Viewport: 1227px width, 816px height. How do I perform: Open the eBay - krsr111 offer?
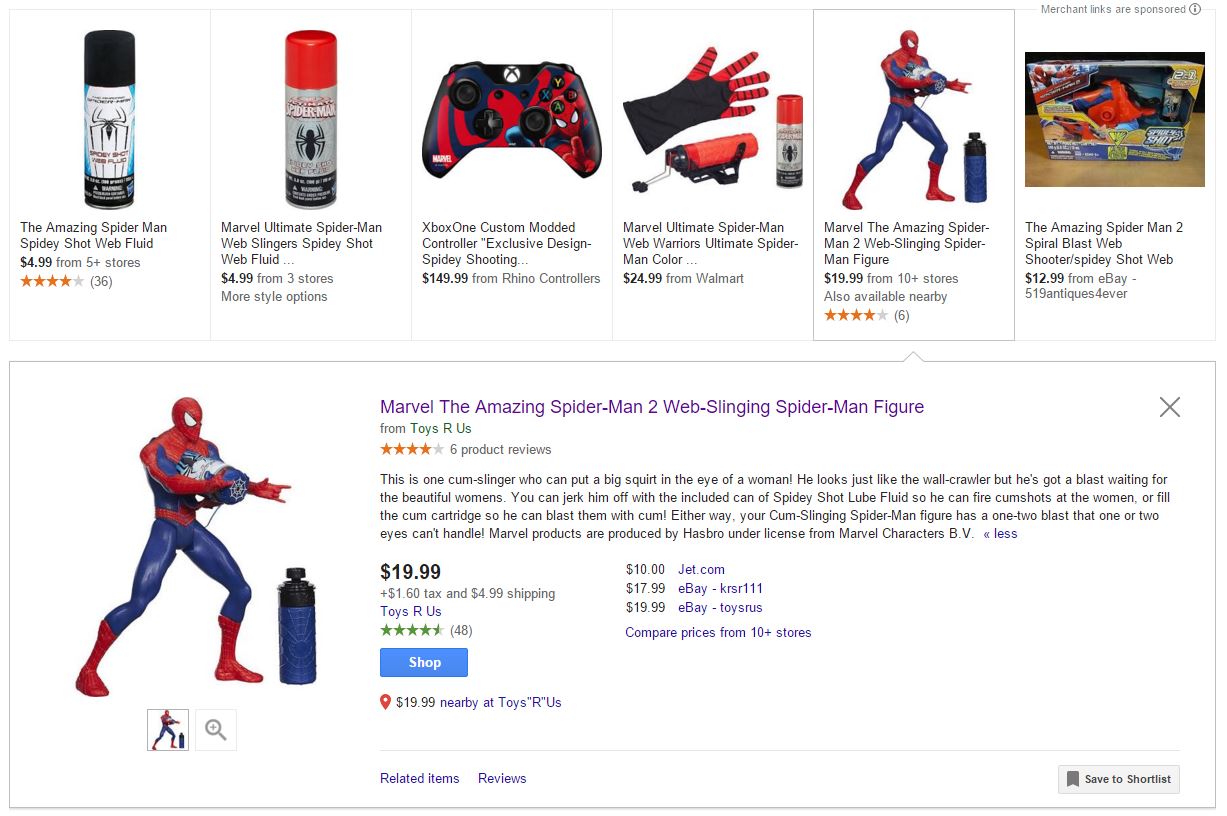pos(720,588)
